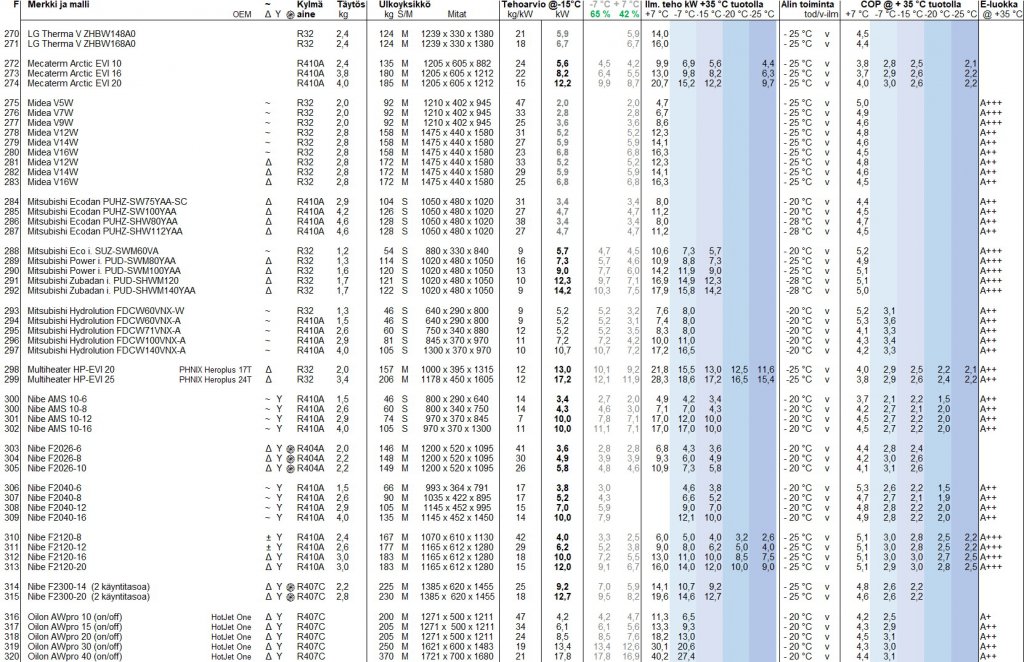Select the 'LG Therma V ZHBW148A0' cell
The width and height of the screenshot is (1024, 662).
pyautogui.click(x=82, y=34)
